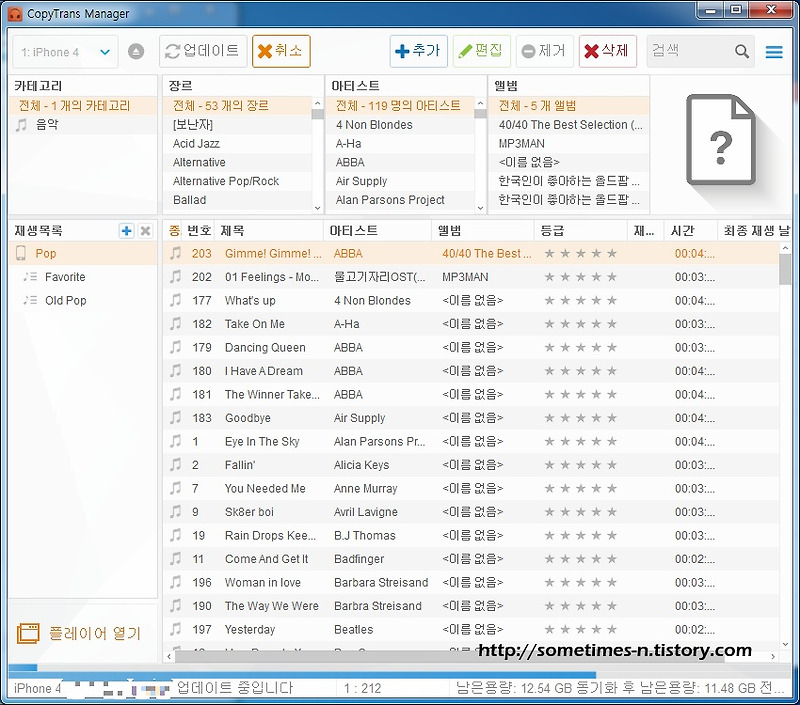Image resolution: width=800 pixels, height=705 pixels.
Task: Sort by 제목 column header
Action: (269, 231)
